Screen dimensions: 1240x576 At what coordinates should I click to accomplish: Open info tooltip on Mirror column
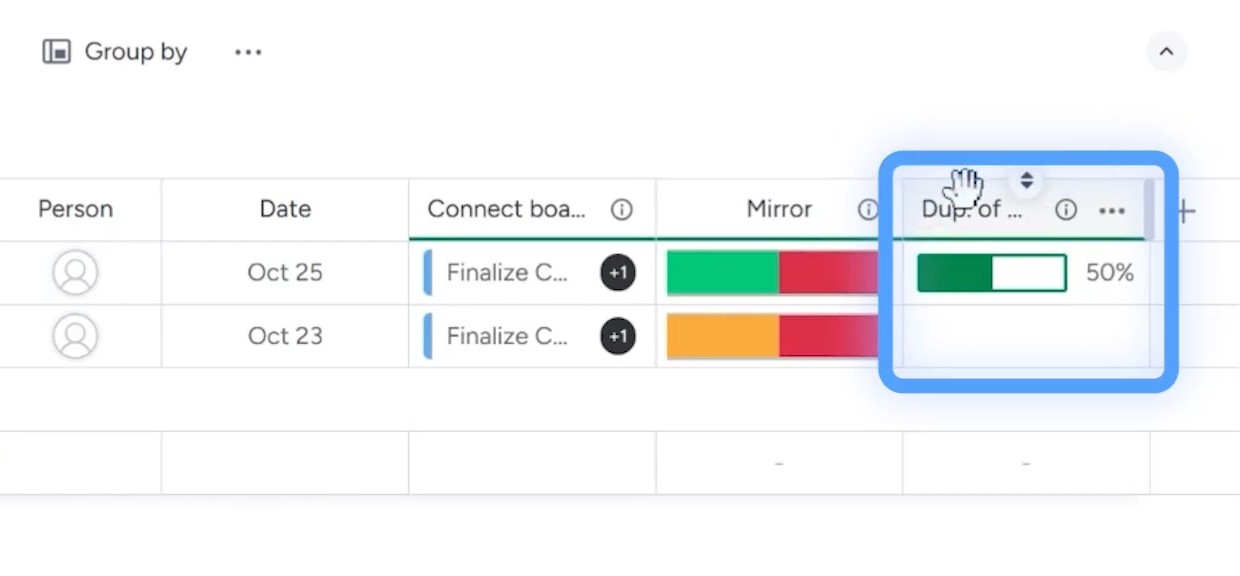click(x=868, y=210)
